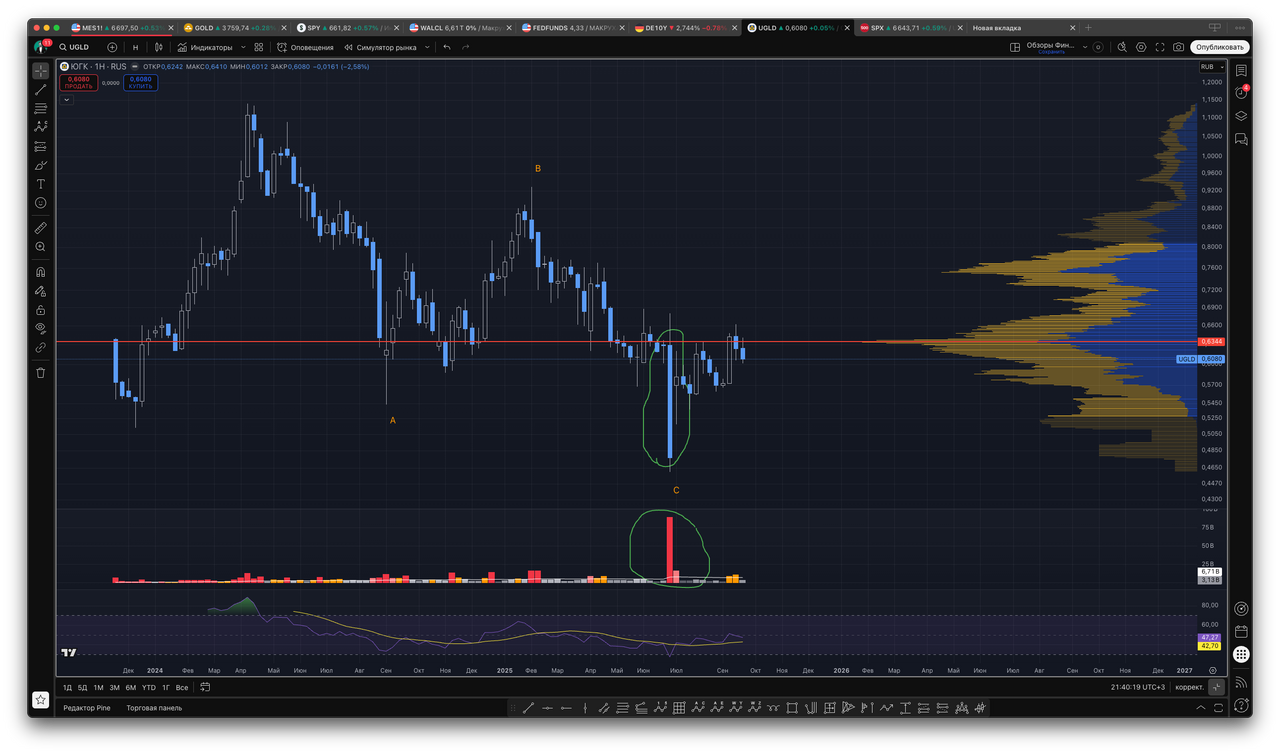Screen dimensions: 1280x754
Task: Open the Редактор Pine tab
Action: [x=87, y=708]
